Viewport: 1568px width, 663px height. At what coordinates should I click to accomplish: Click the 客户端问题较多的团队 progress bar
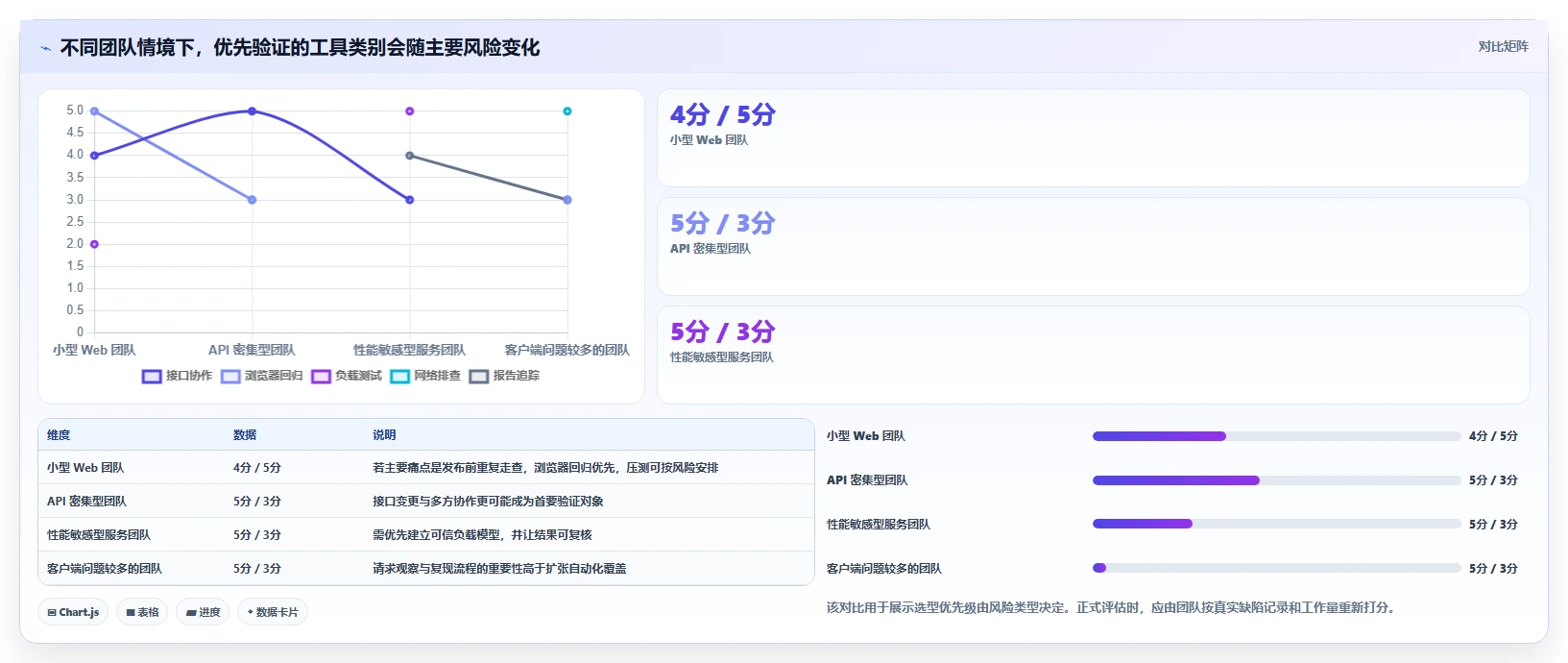(x=1276, y=569)
